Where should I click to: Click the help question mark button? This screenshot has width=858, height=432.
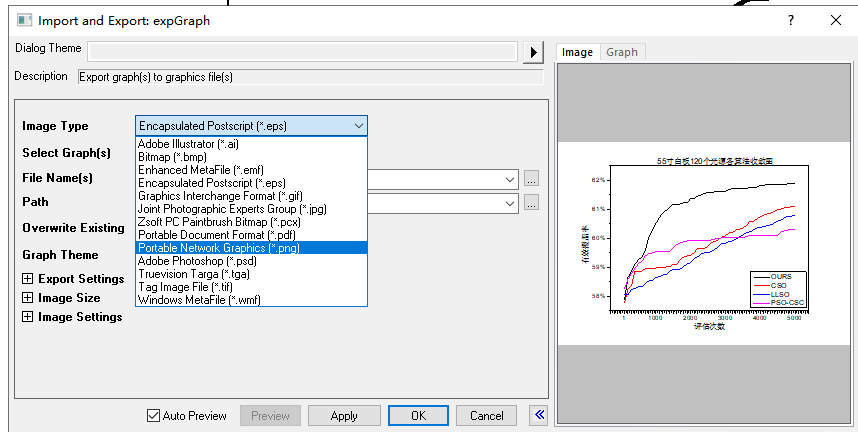(790, 20)
